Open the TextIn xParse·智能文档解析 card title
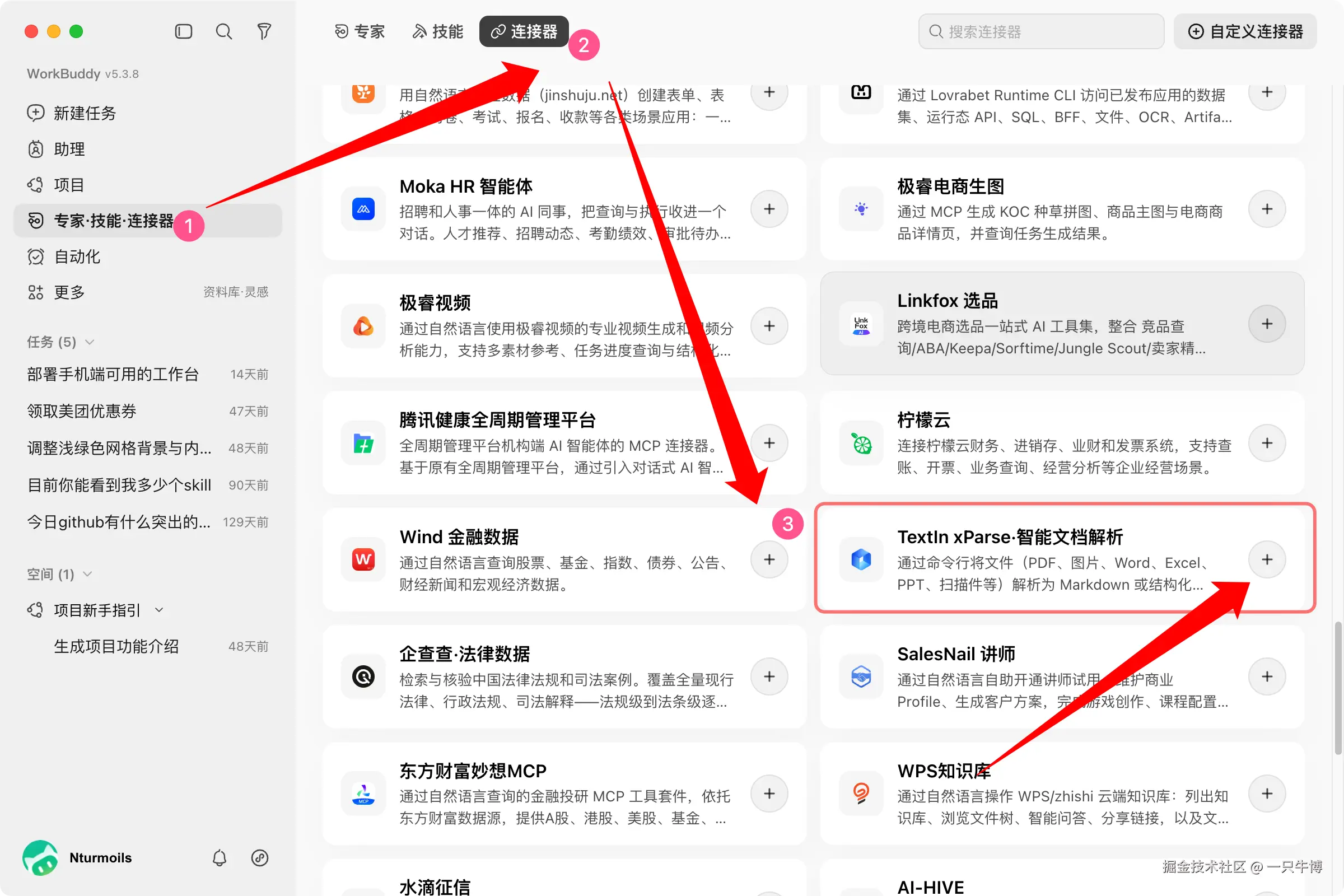Viewport: 1344px width, 896px height. click(x=1010, y=537)
